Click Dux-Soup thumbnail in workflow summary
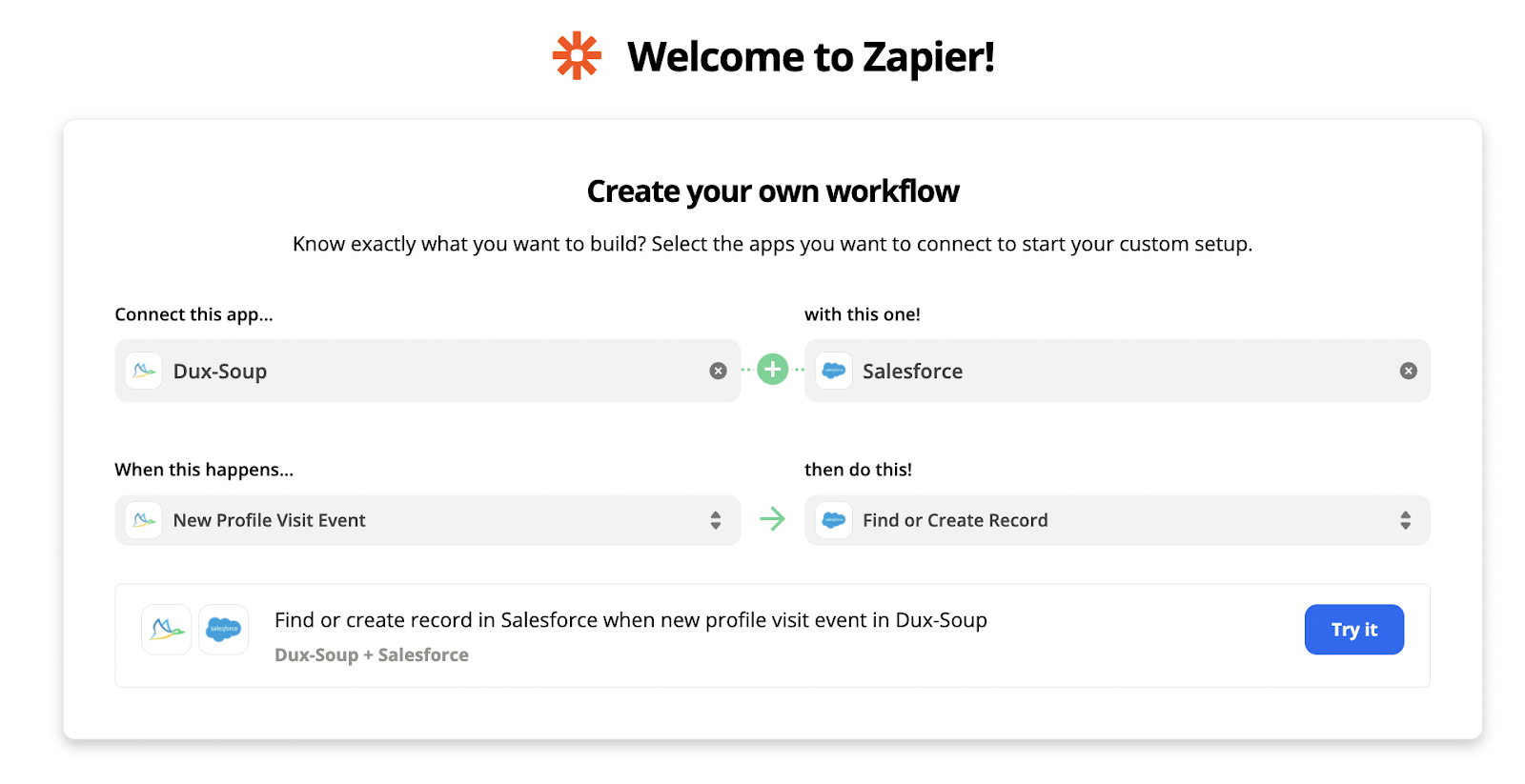This screenshot has width=1525, height=784. click(167, 630)
